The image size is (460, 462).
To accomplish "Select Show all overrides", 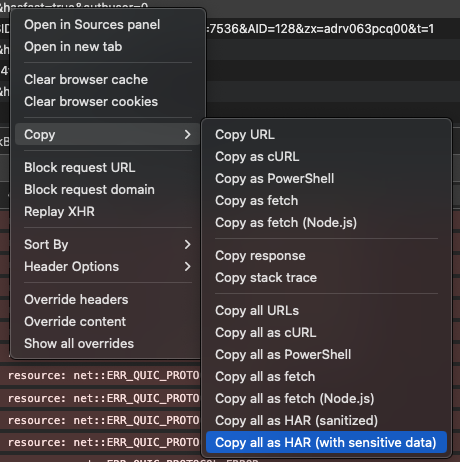I will pyautogui.click(x=79, y=343).
